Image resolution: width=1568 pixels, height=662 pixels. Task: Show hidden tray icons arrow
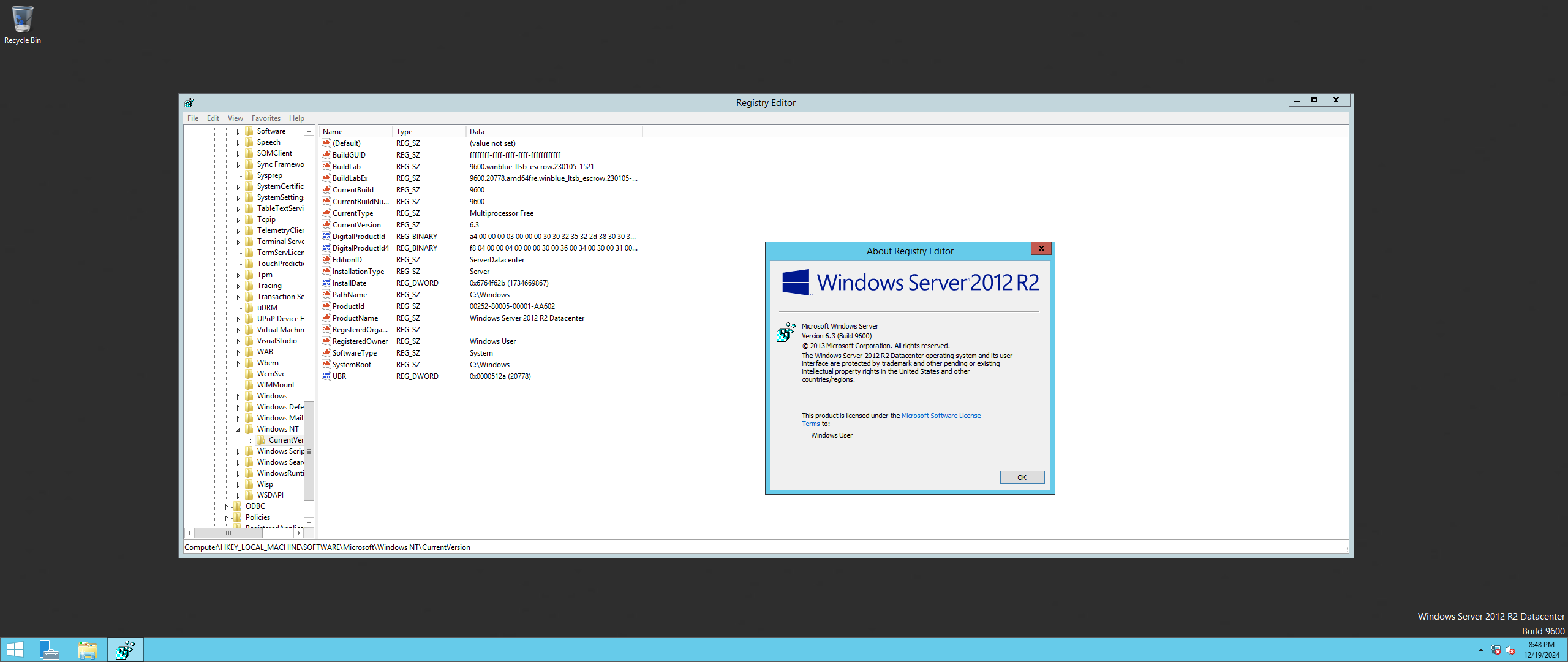[x=1480, y=650]
